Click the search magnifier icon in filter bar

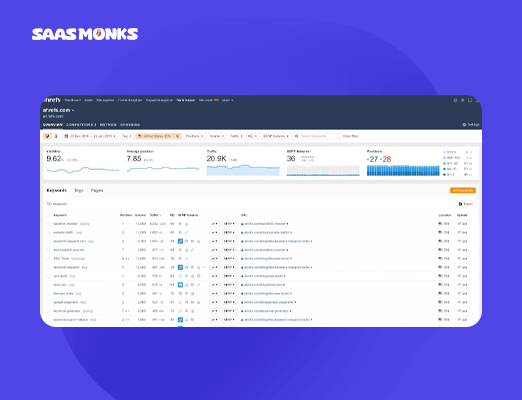coord(296,136)
